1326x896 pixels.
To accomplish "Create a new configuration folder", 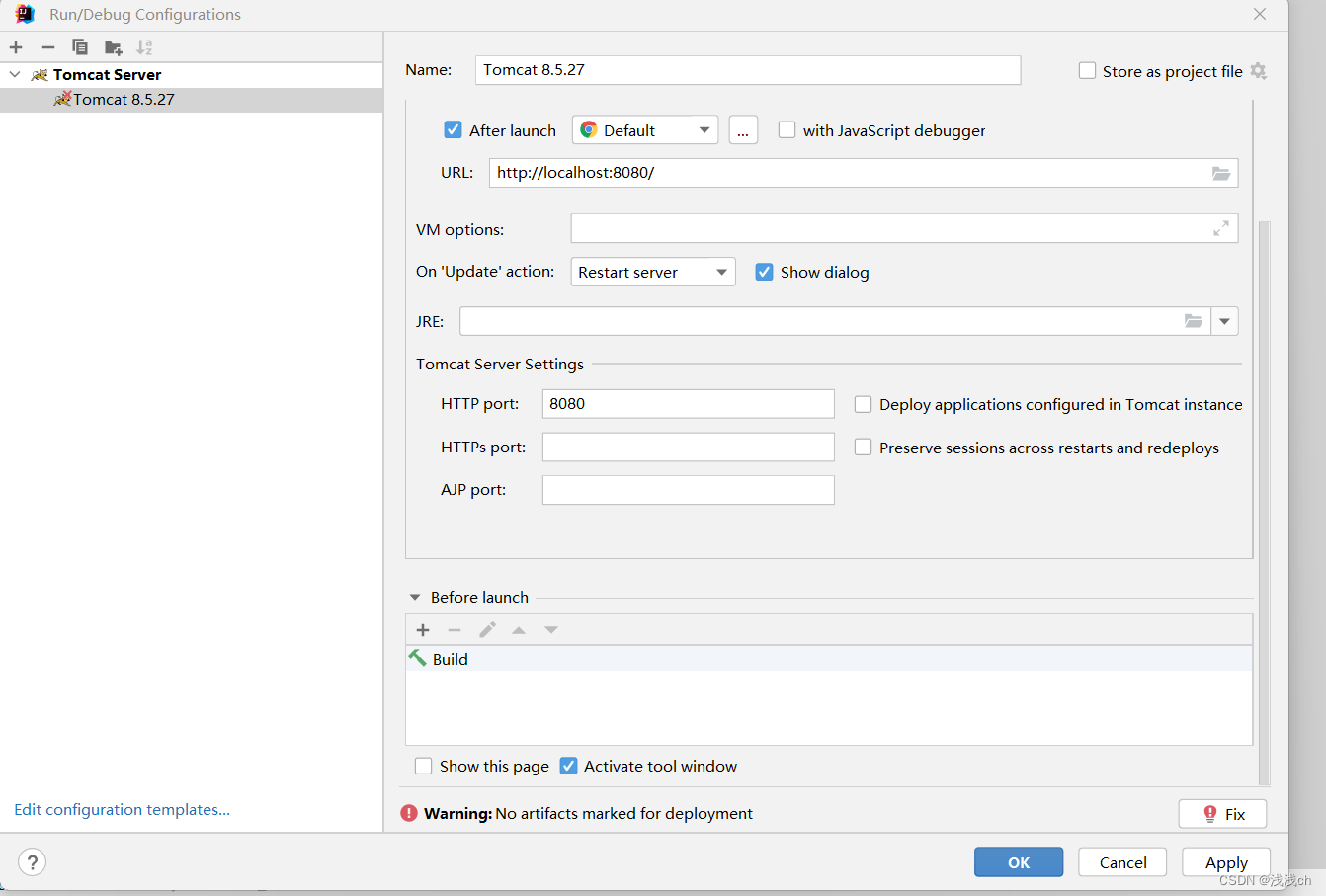I will click(113, 47).
